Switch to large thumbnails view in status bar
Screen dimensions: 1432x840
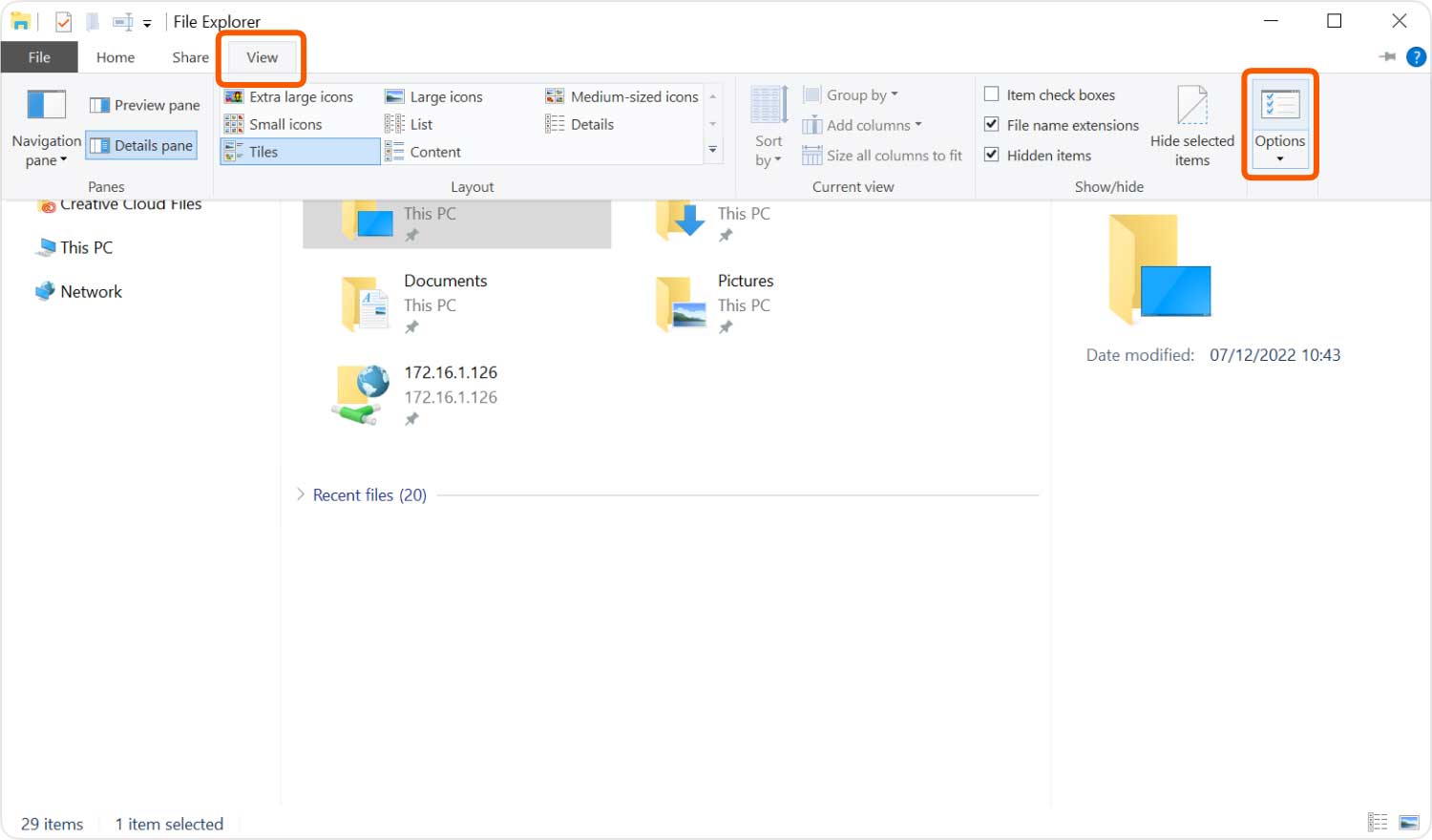1409,823
